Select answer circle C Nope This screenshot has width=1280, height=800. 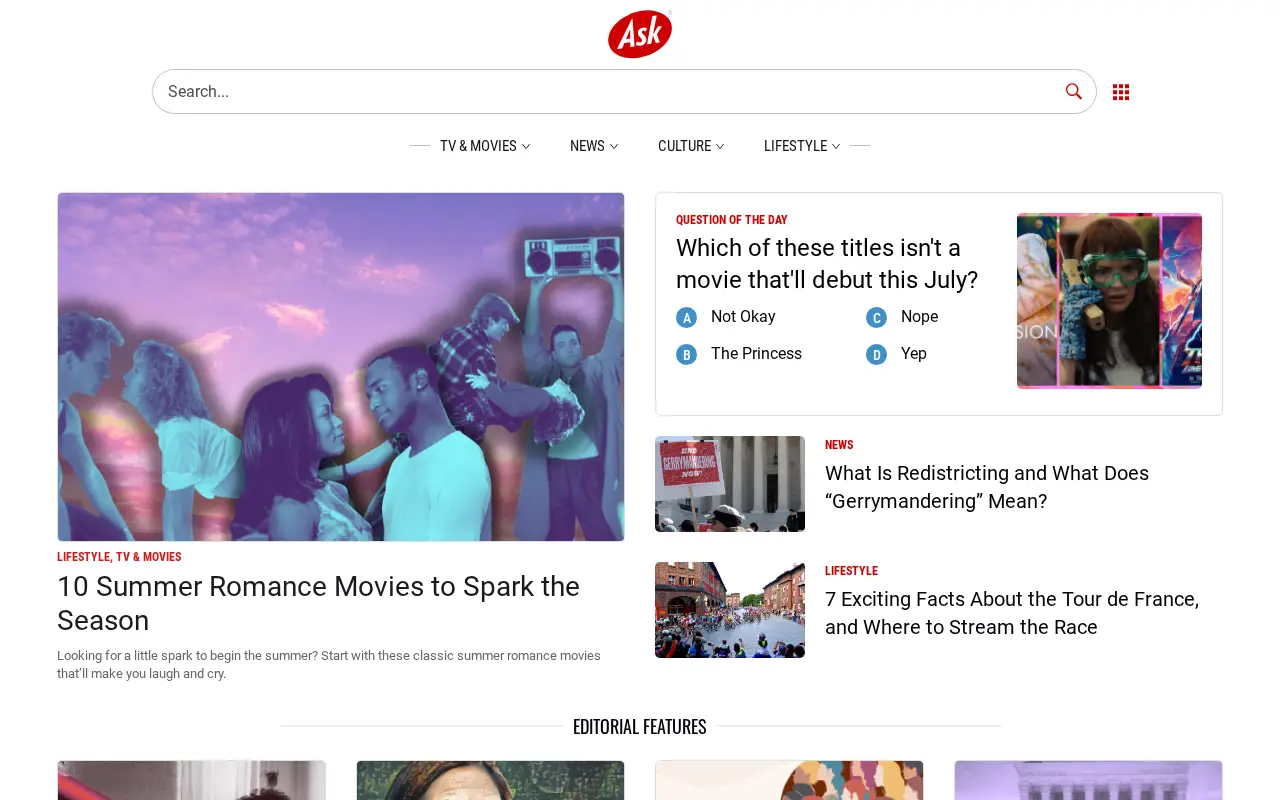(876, 317)
